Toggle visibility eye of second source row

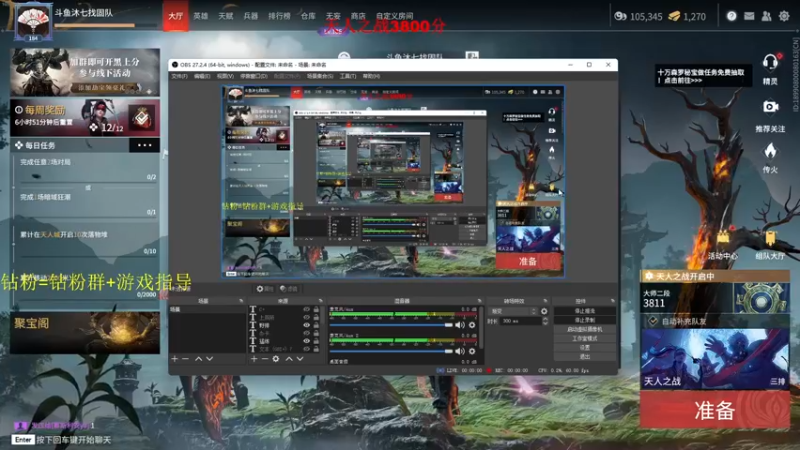[307, 317]
